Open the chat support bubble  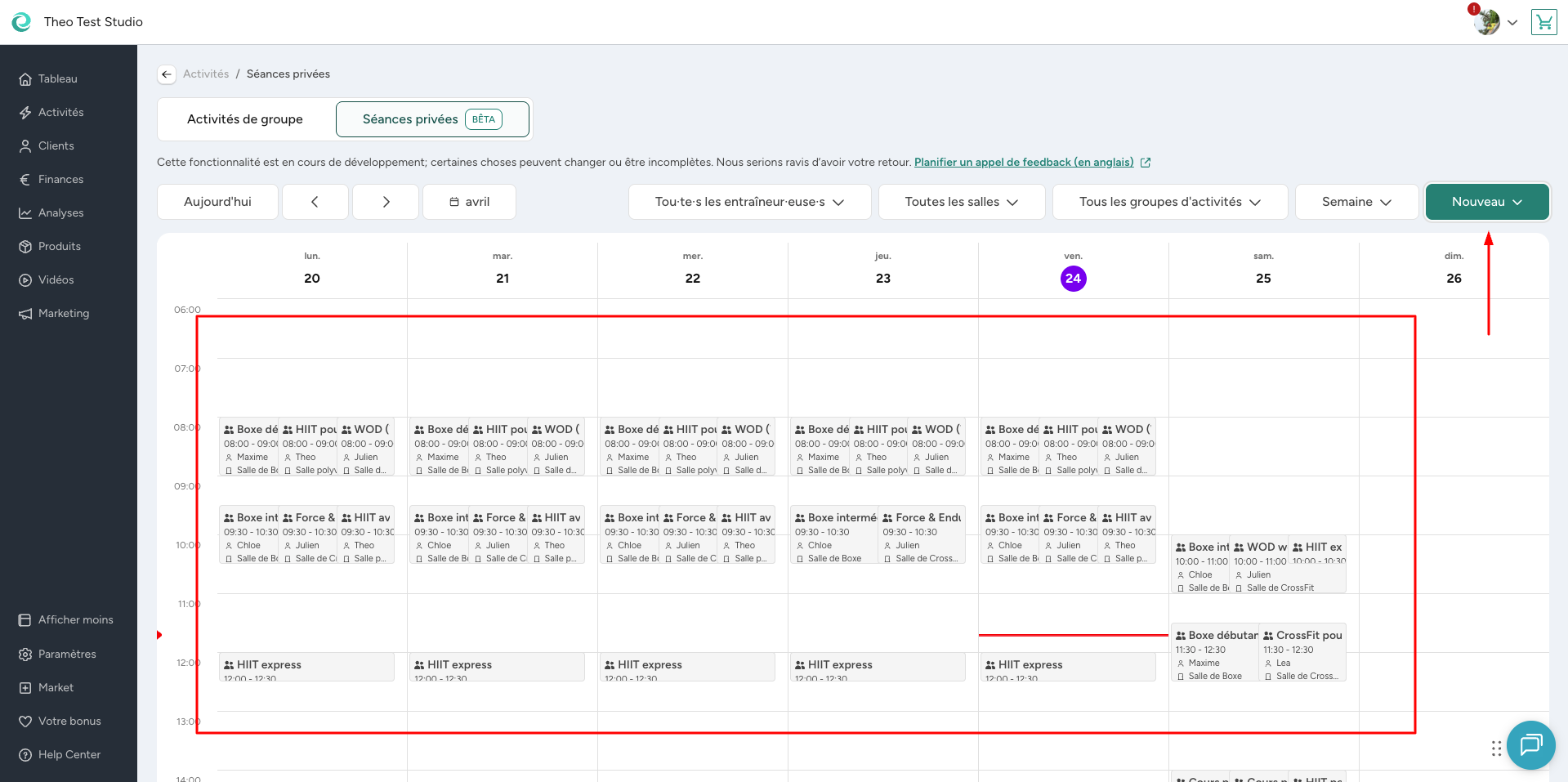[1530, 744]
